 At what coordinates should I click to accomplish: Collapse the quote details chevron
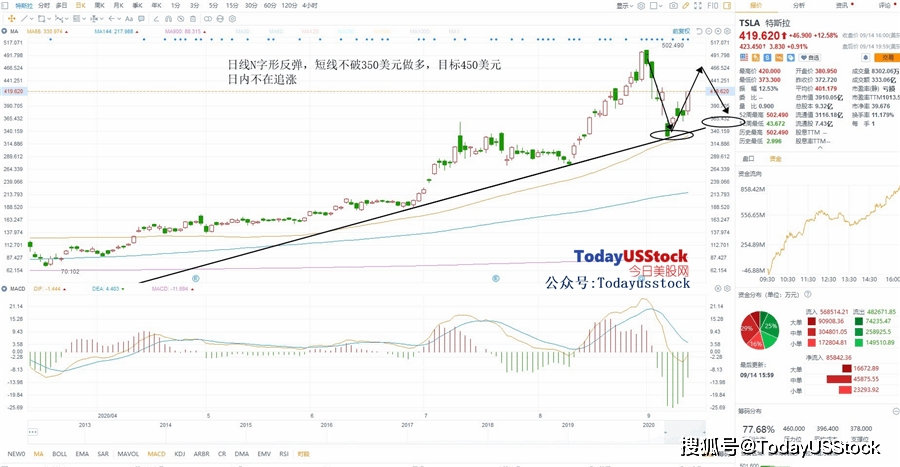[x=820, y=147]
